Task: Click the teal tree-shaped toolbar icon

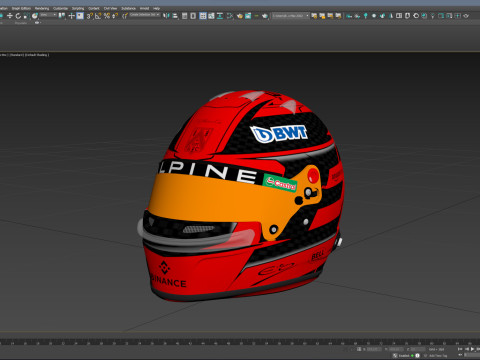Action: tap(366, 16)
